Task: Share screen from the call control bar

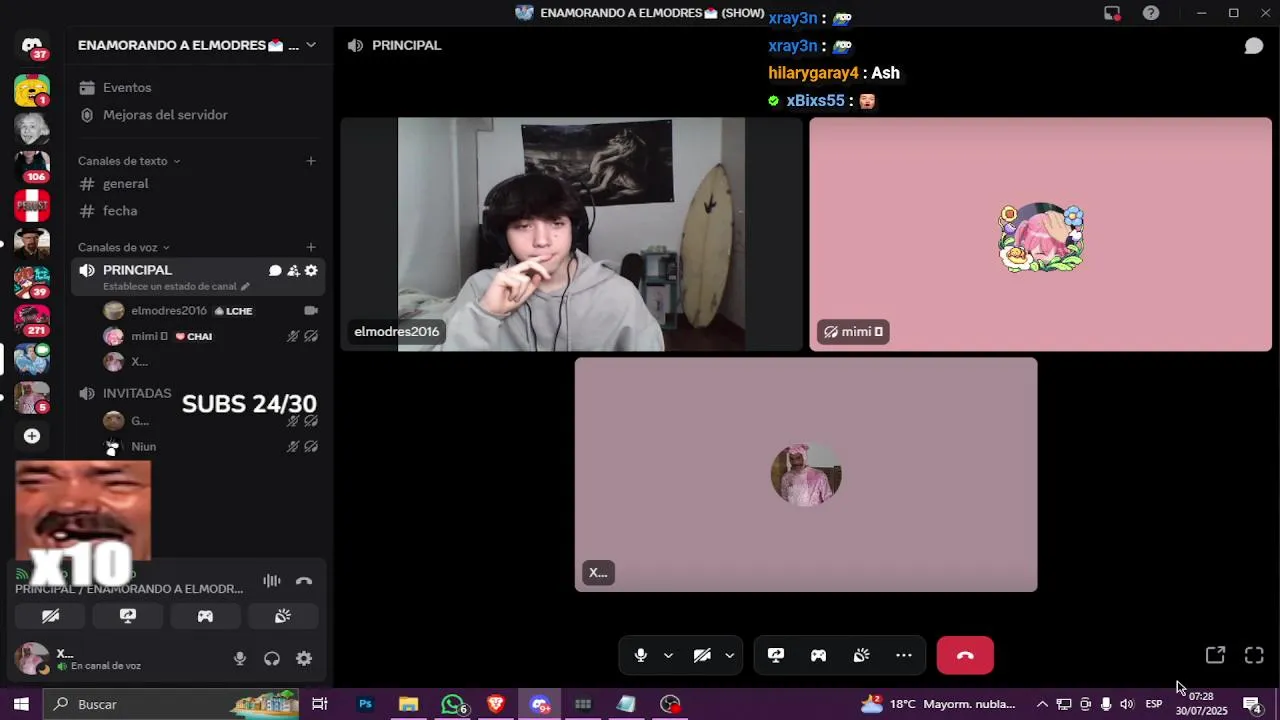Action: click(776, 655)
